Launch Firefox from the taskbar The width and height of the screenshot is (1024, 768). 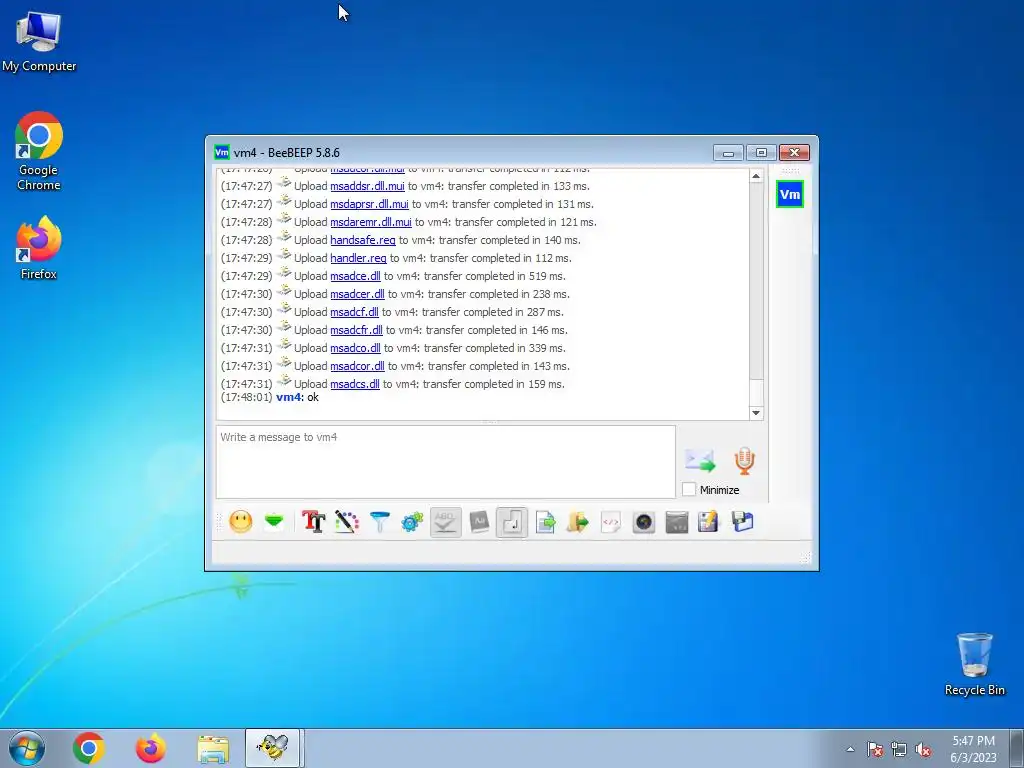click(150, 748)
